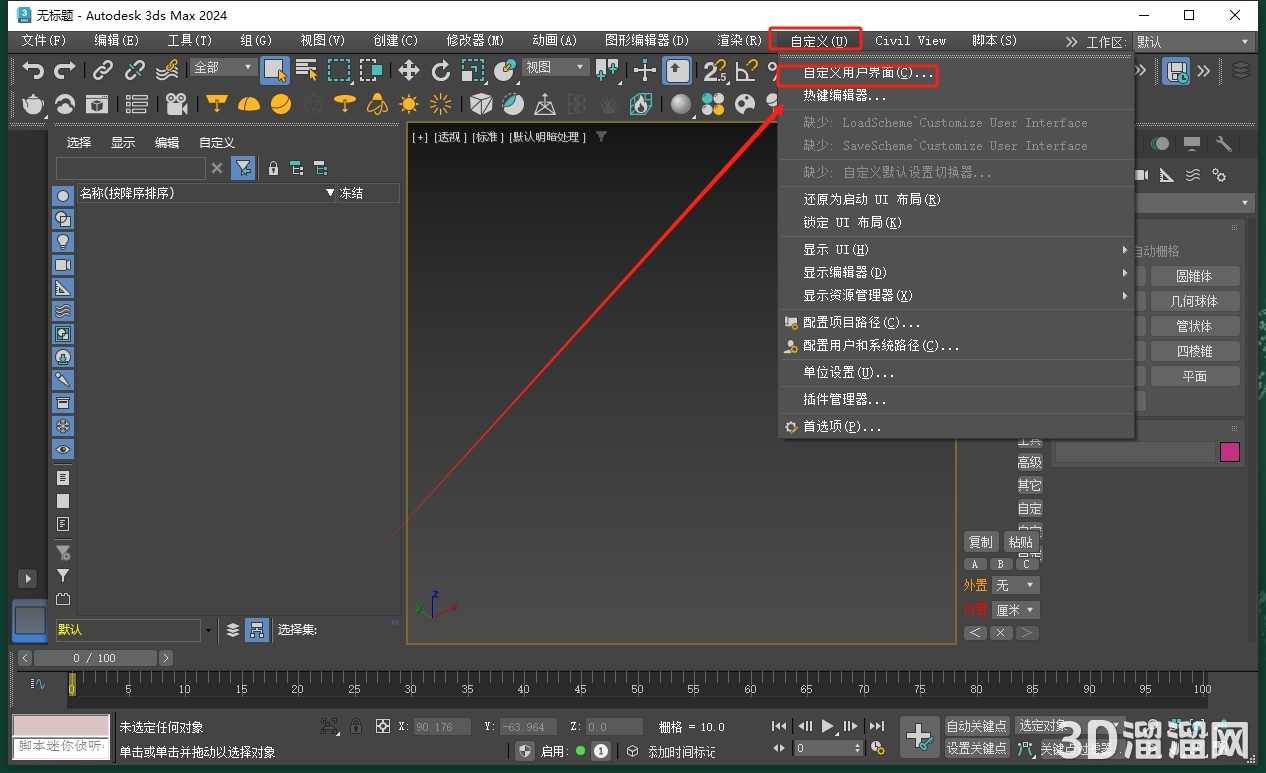Click the 管状体 primitive button
This screenshot has width=1266, height=773.
[x=1195, y=326]
